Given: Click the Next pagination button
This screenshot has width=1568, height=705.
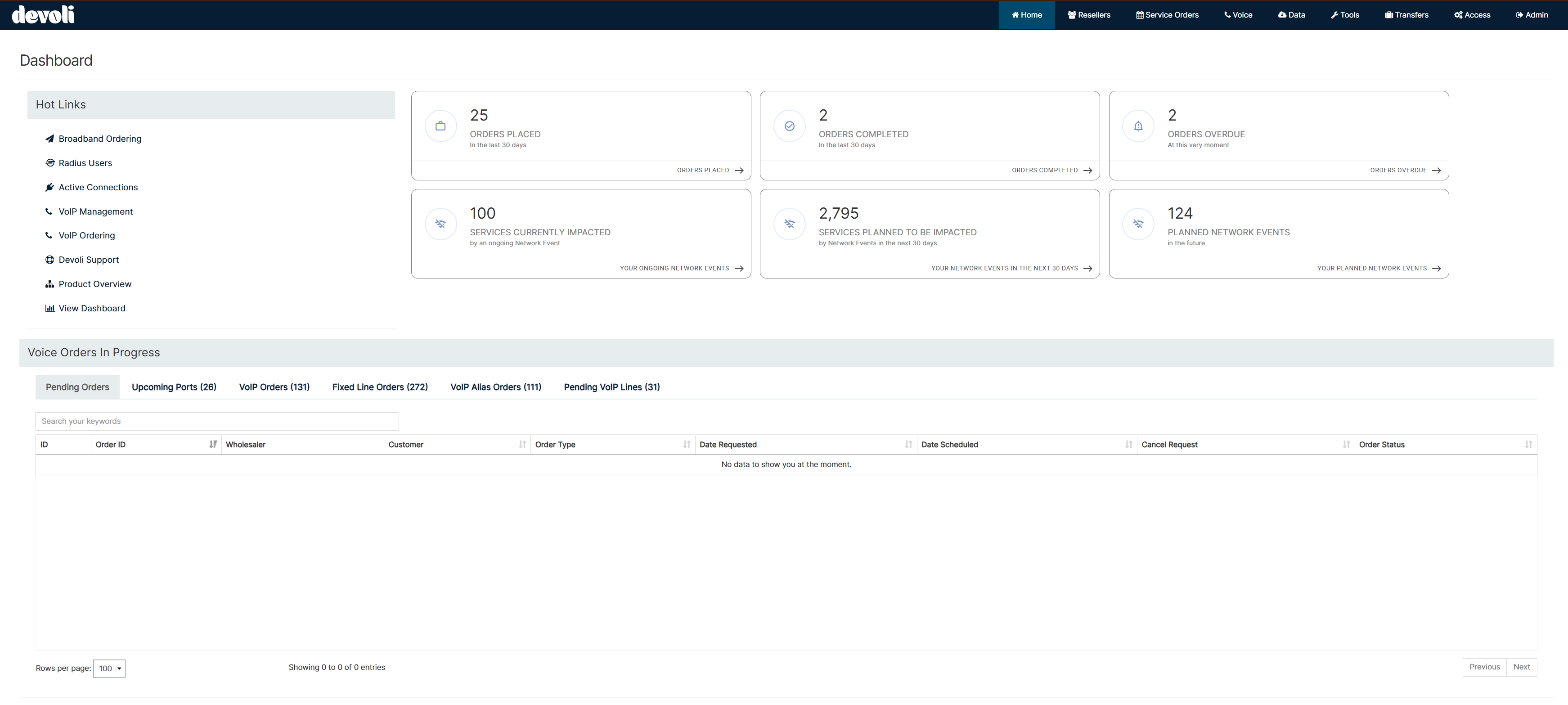Looking at the screenshot, I should (x=1521, y=667).
